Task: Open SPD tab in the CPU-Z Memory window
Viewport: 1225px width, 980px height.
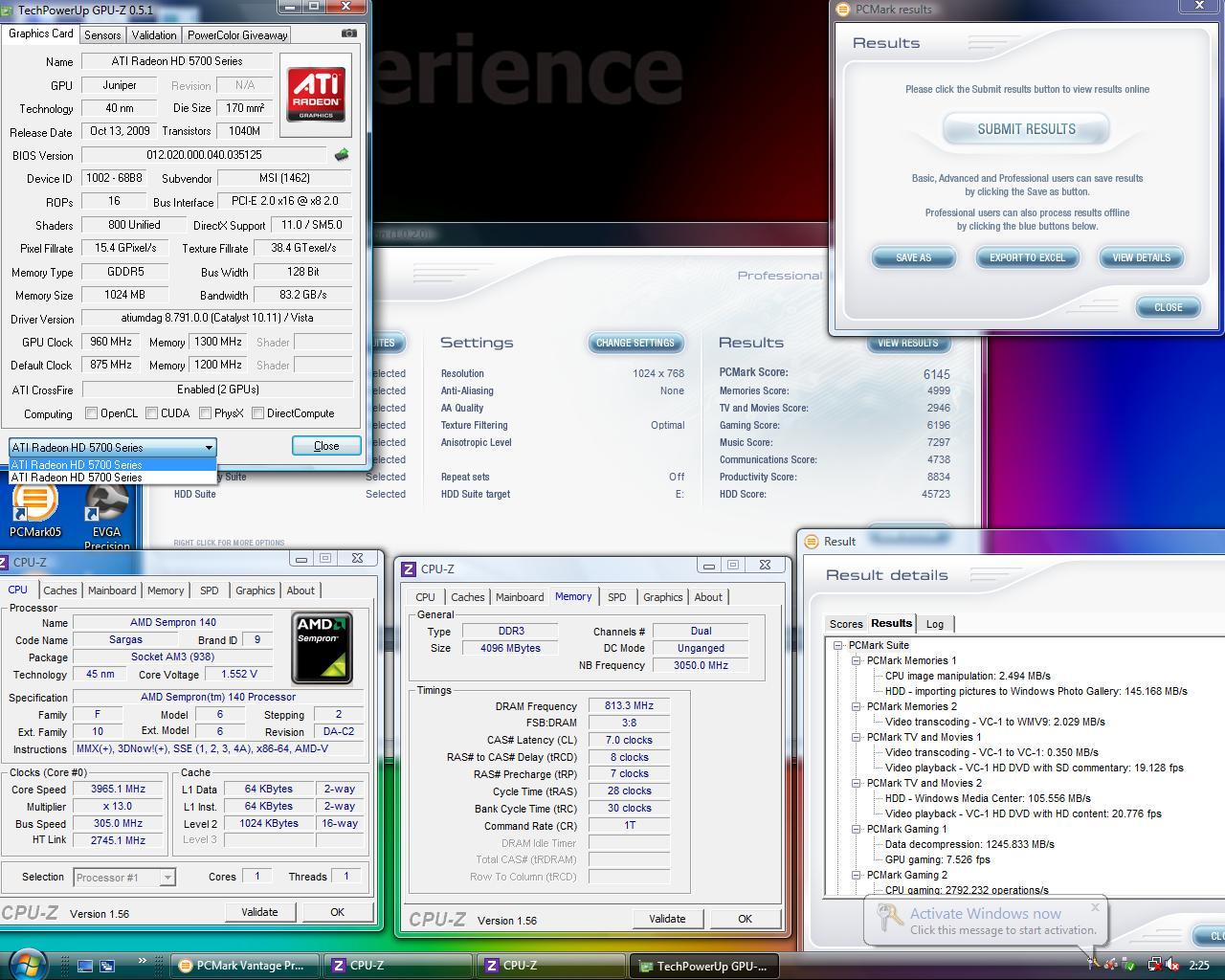Action: (x=617, y=597)
